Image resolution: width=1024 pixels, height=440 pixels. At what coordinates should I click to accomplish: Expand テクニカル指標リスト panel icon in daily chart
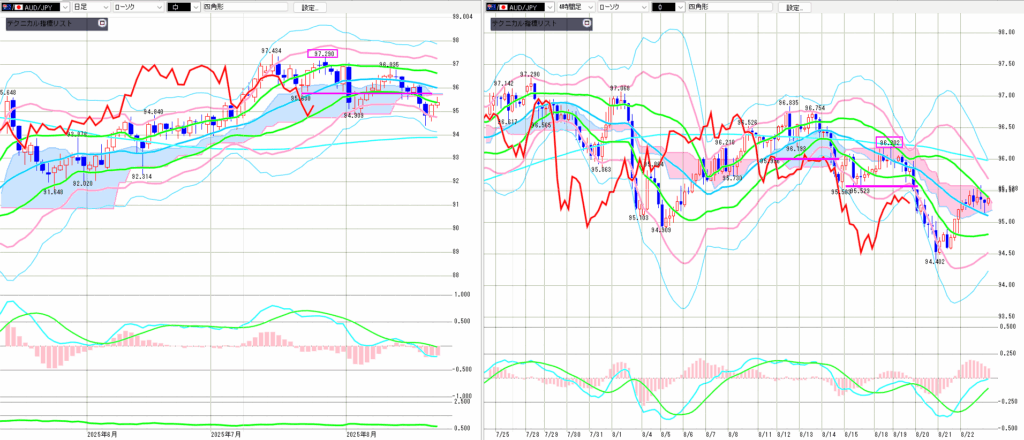point(101,23)
